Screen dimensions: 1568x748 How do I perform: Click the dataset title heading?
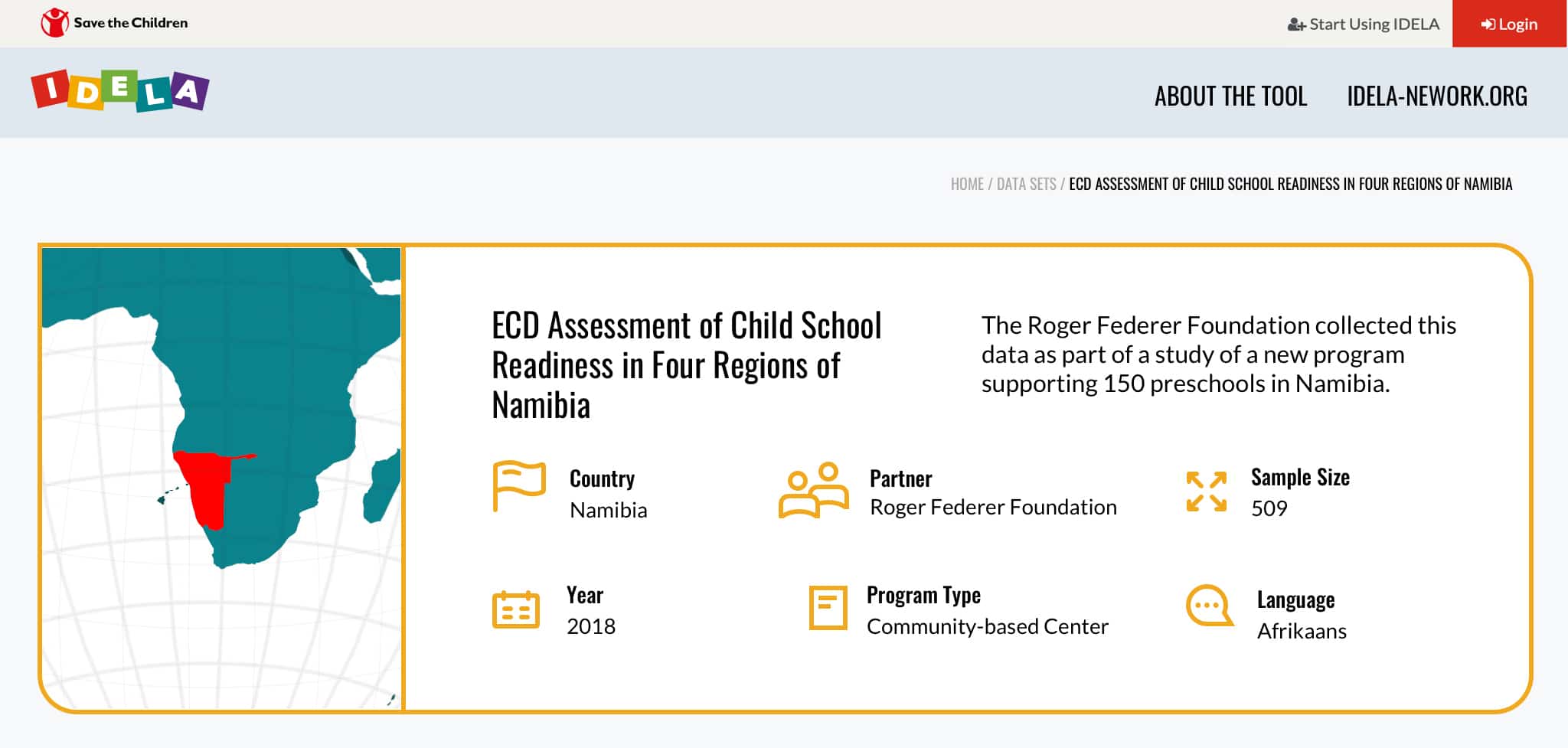click(686, 365)
